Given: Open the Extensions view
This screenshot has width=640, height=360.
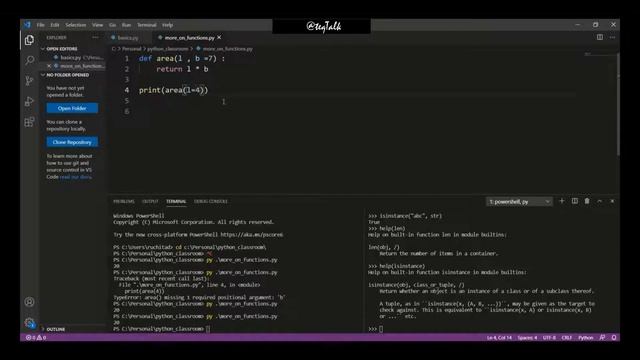Looking at the screenshot, I should [x=29, y=122].
